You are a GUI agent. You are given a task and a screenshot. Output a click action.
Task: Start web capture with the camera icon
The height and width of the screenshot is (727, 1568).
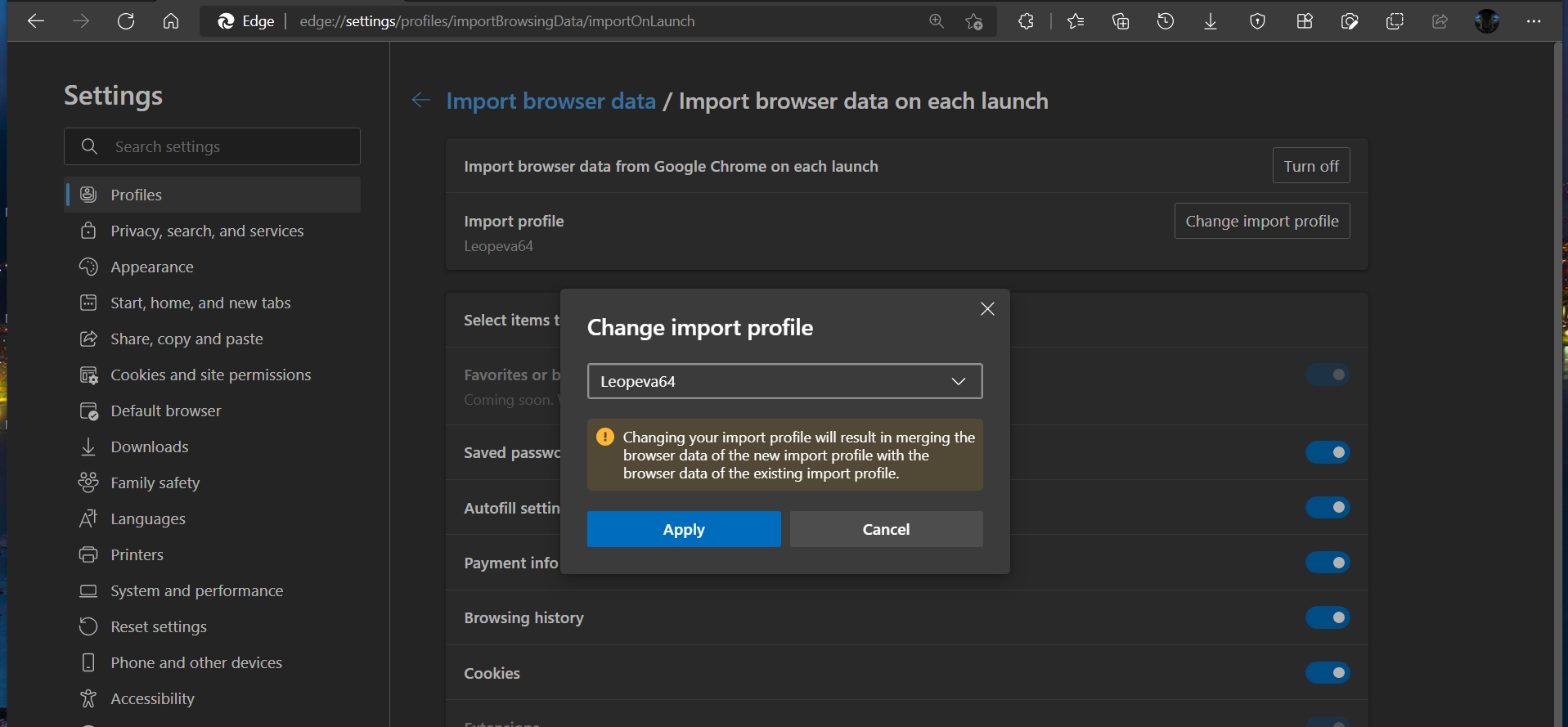click(x=1350, y=21)
